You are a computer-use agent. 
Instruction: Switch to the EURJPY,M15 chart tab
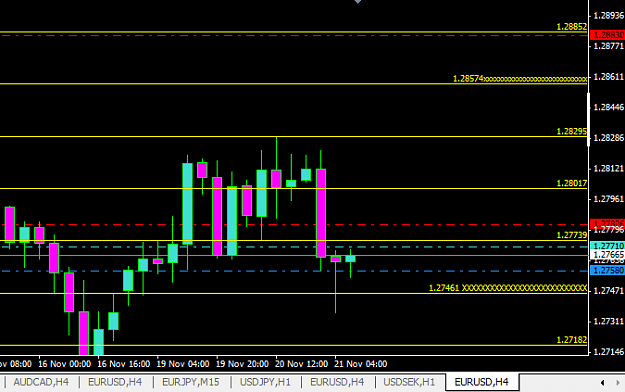[191, 382]
